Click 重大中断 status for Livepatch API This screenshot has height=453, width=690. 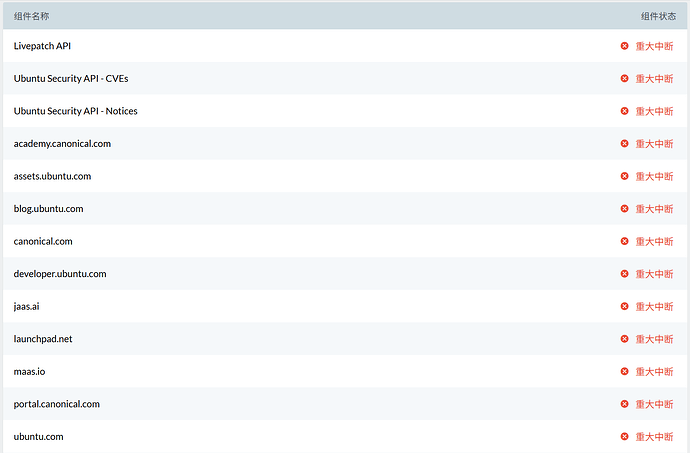pos(654,46)
